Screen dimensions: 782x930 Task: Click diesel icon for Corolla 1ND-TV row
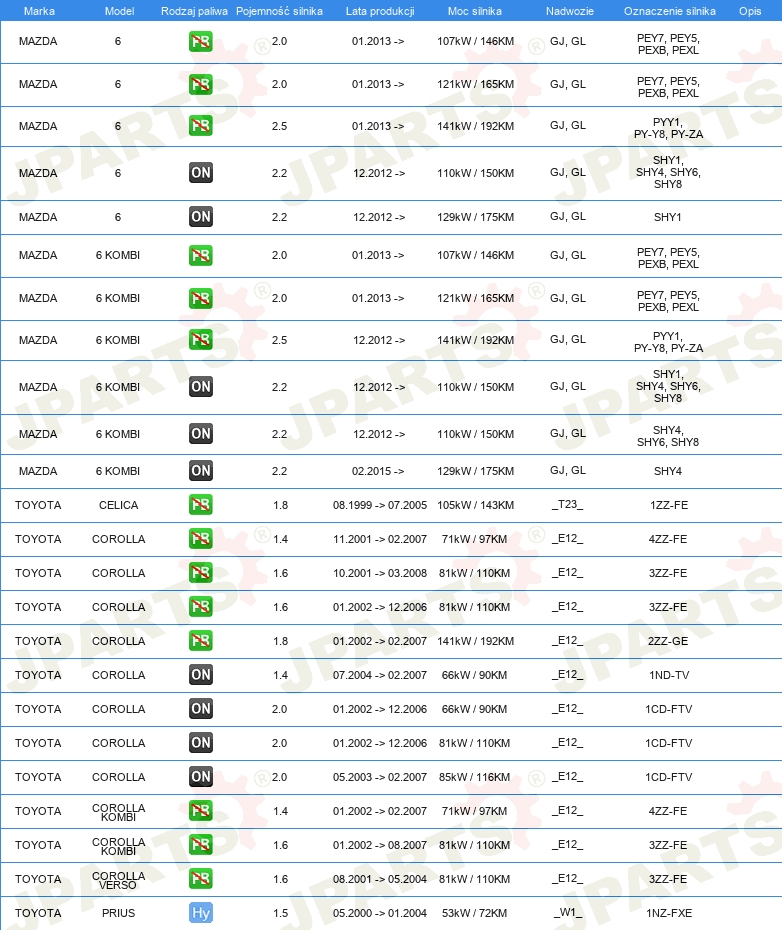[x=201, y=674]
